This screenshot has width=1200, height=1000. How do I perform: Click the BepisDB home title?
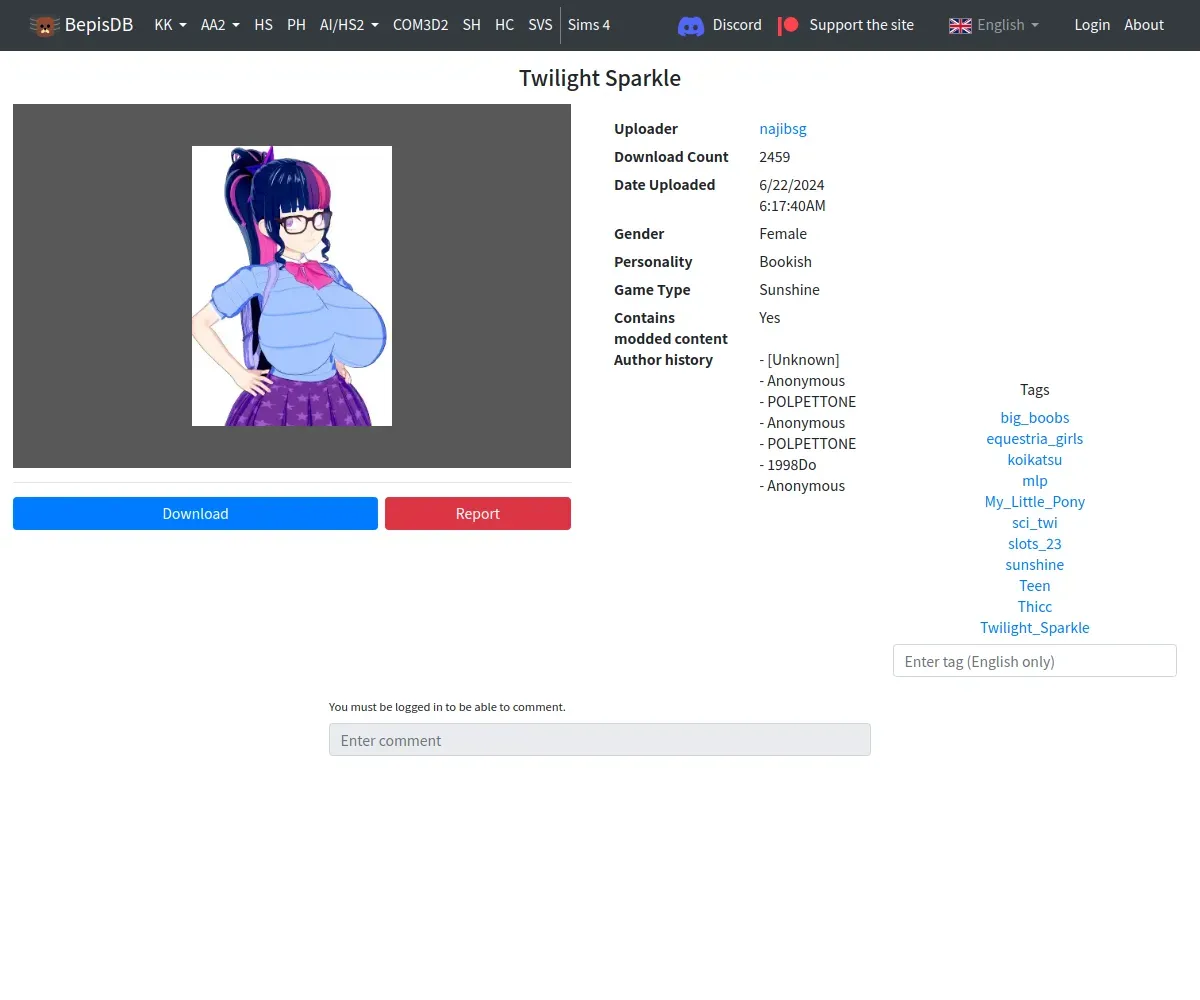[99, 25]
